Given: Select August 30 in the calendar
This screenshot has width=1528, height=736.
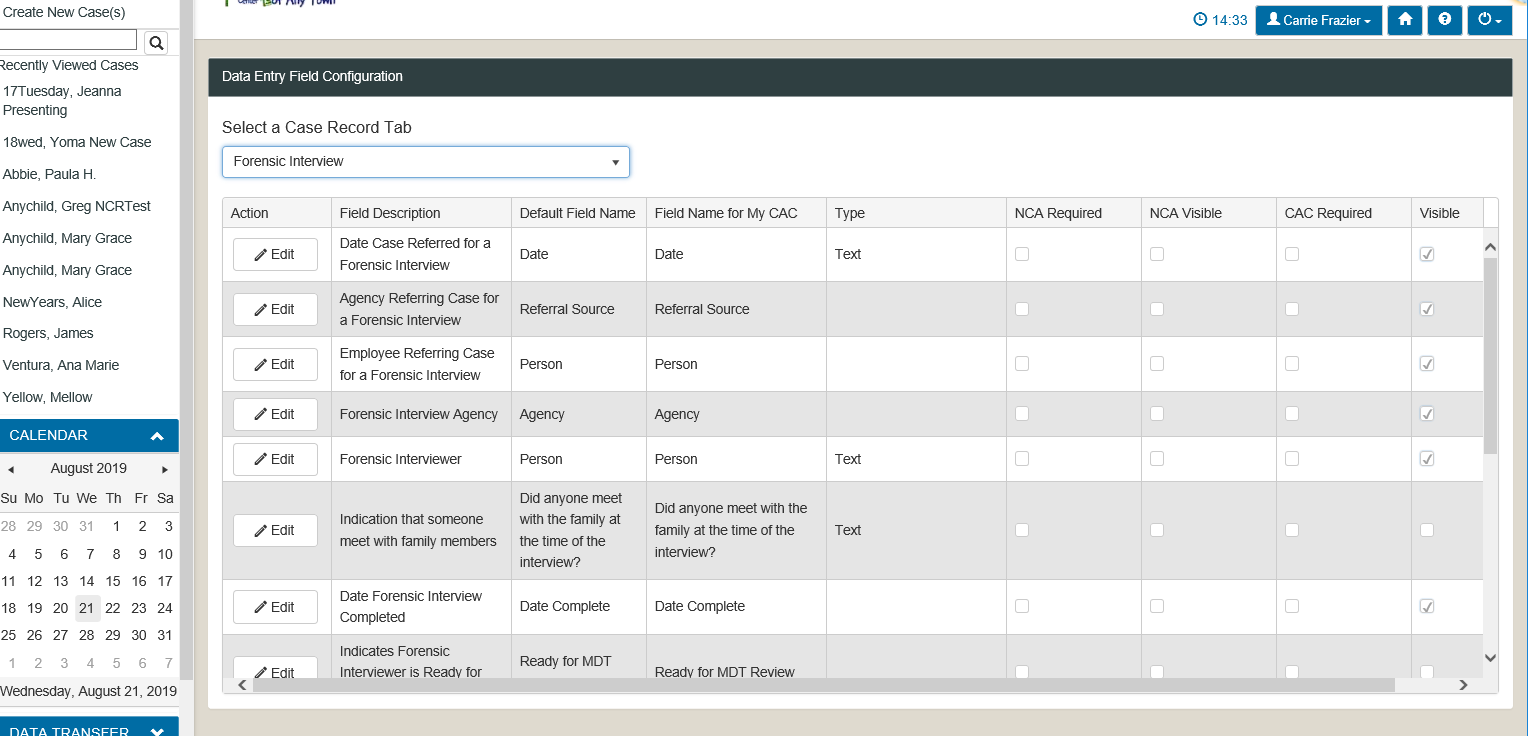Looking at the screenshot, I should coord(139,635).
